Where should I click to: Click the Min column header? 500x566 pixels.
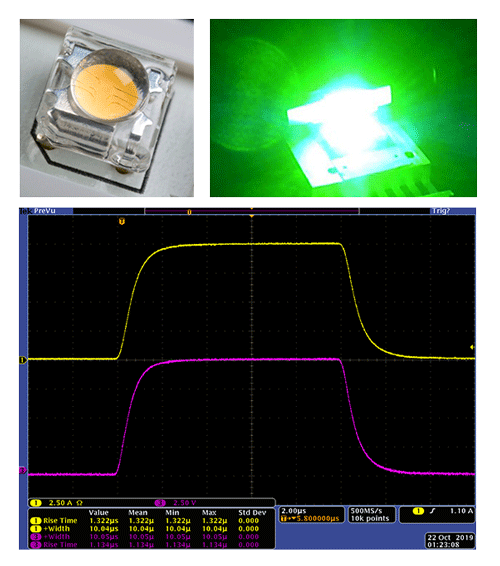pos(172,513)
